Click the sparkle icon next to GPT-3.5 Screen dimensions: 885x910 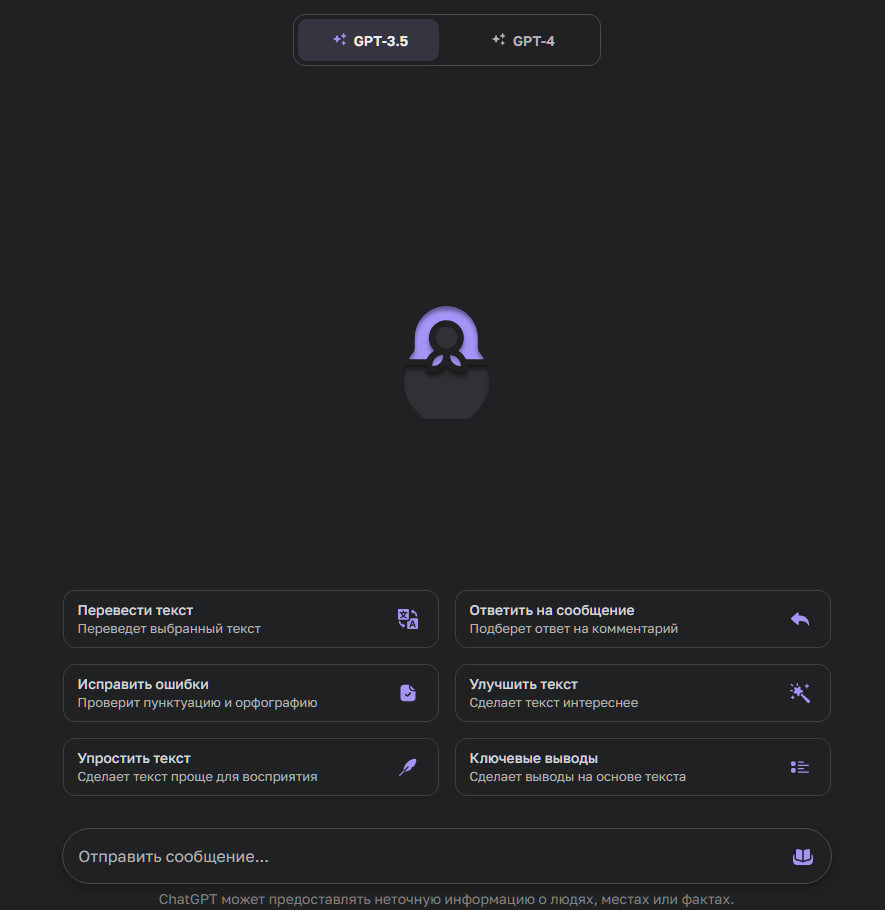[340, 39]
